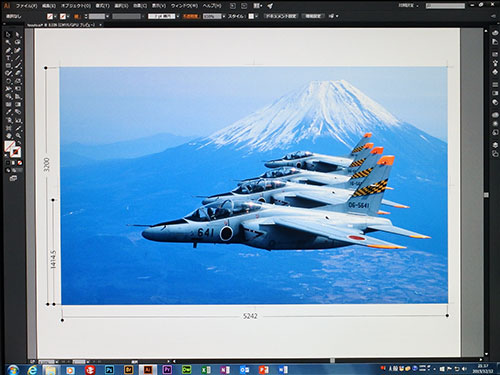The width and height of the screenshot is (500, 375).
Task: Select the Free Transform tool
Action: coord(18,89)
